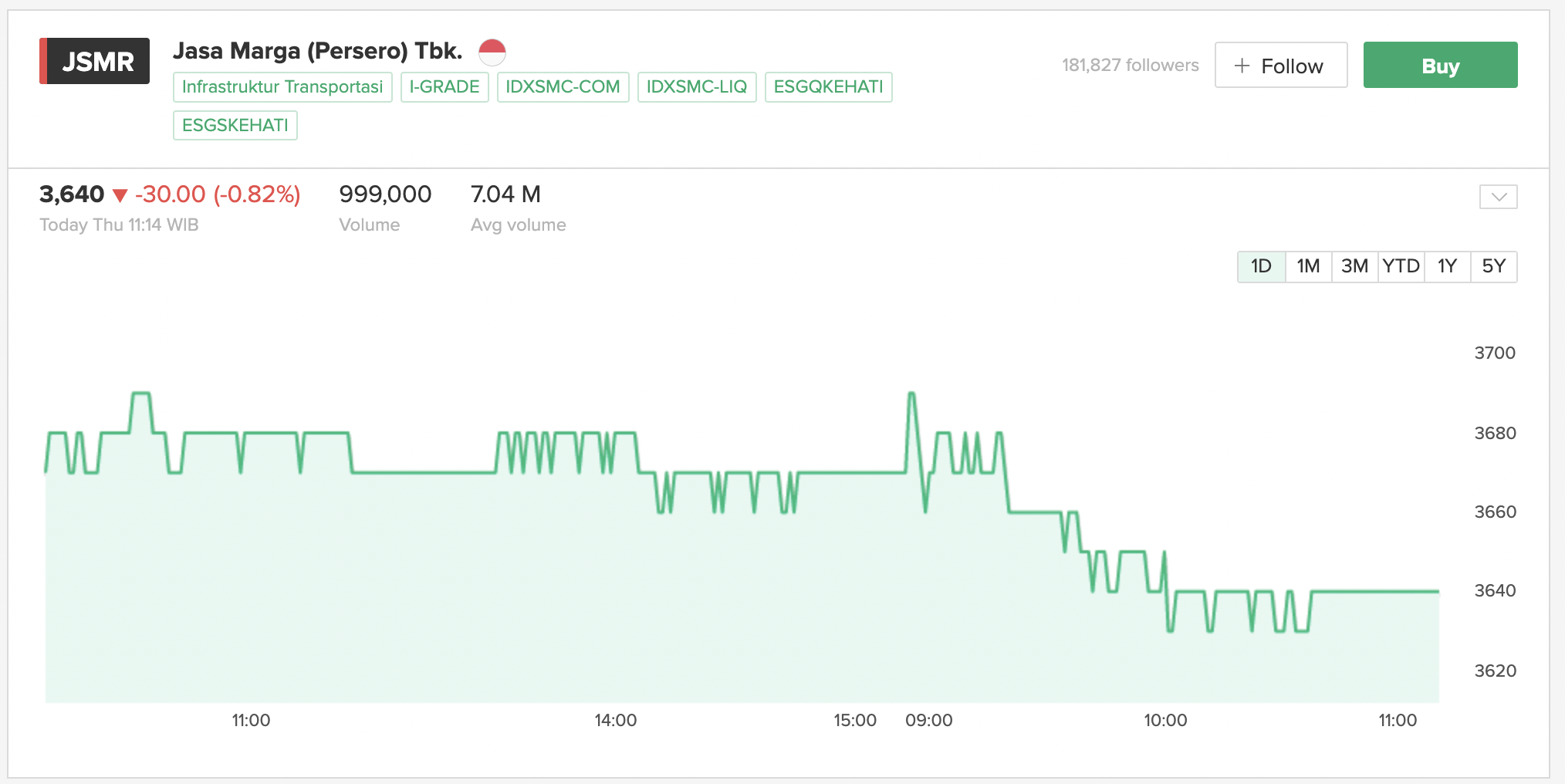
Task: Click the Avg volume label
Action: click(x=519, y=225)
